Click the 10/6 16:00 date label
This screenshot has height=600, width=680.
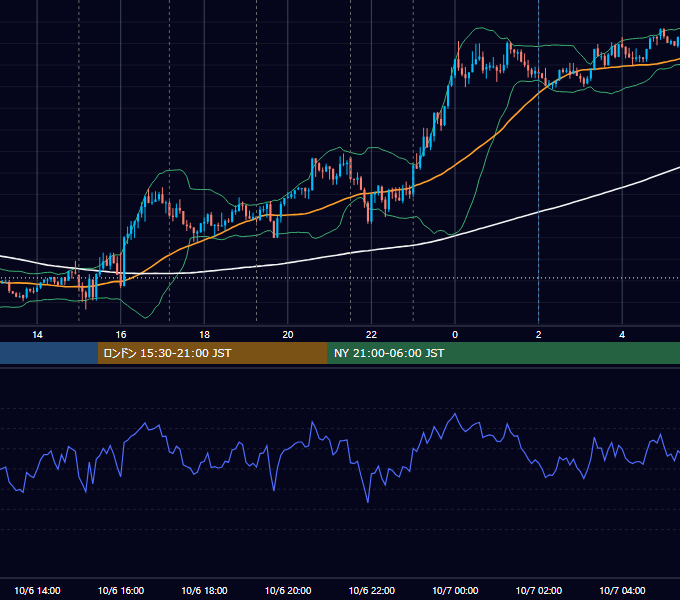121,590
